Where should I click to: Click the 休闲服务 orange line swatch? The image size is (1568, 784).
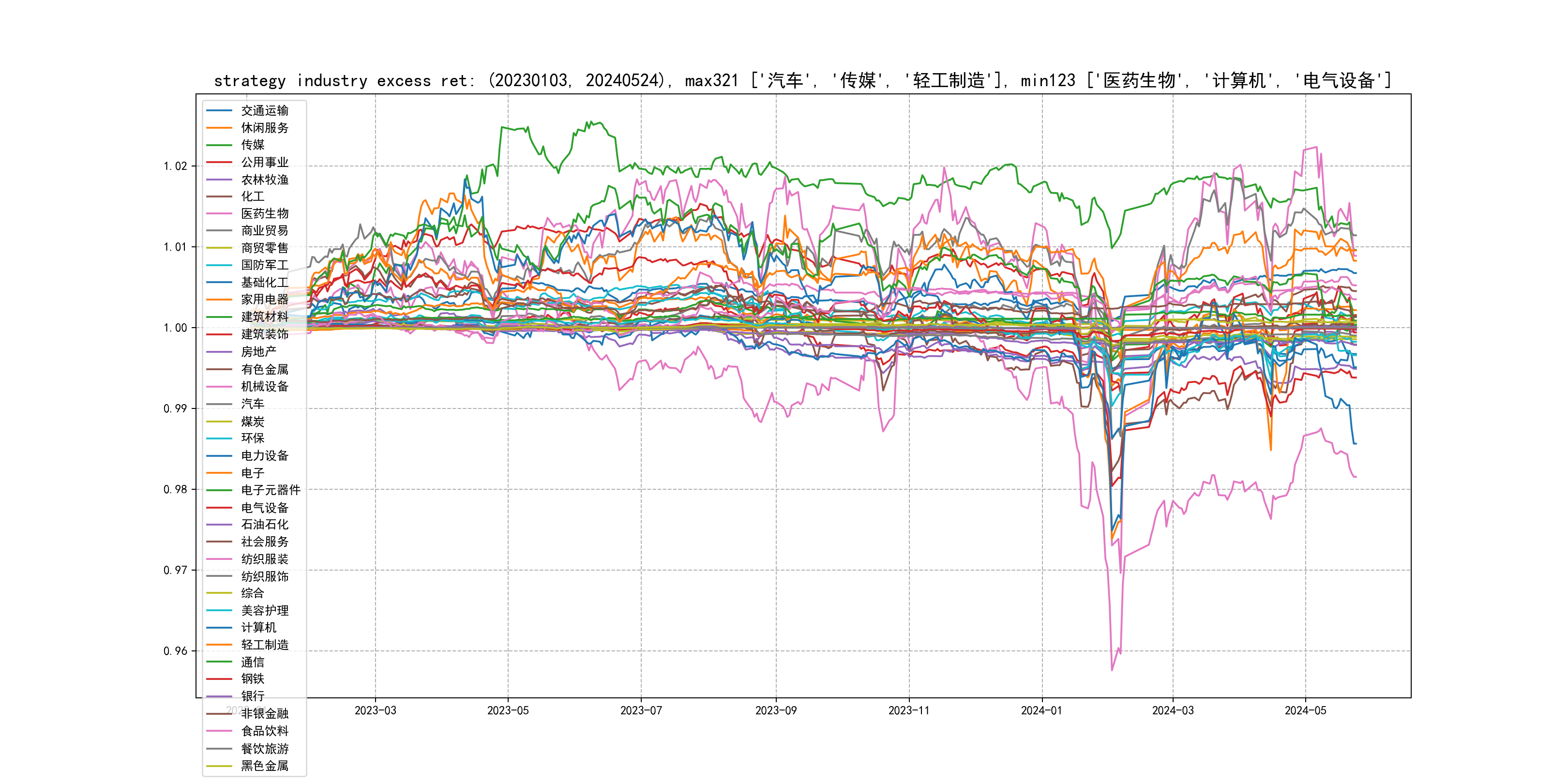click(x=219, y=128)
